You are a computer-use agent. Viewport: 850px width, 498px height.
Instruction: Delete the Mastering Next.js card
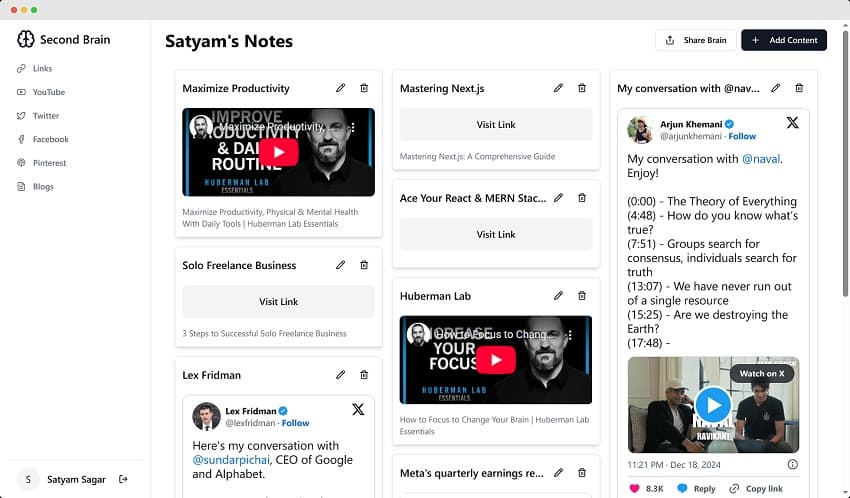(582, 88)
